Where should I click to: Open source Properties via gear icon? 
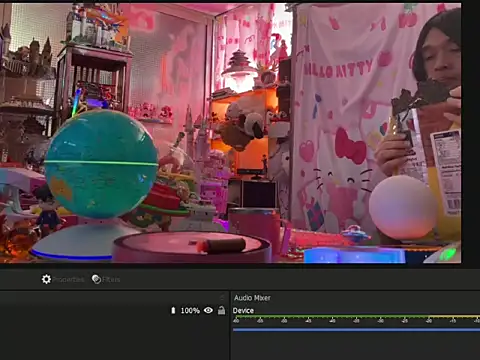[x=46, y=279]
